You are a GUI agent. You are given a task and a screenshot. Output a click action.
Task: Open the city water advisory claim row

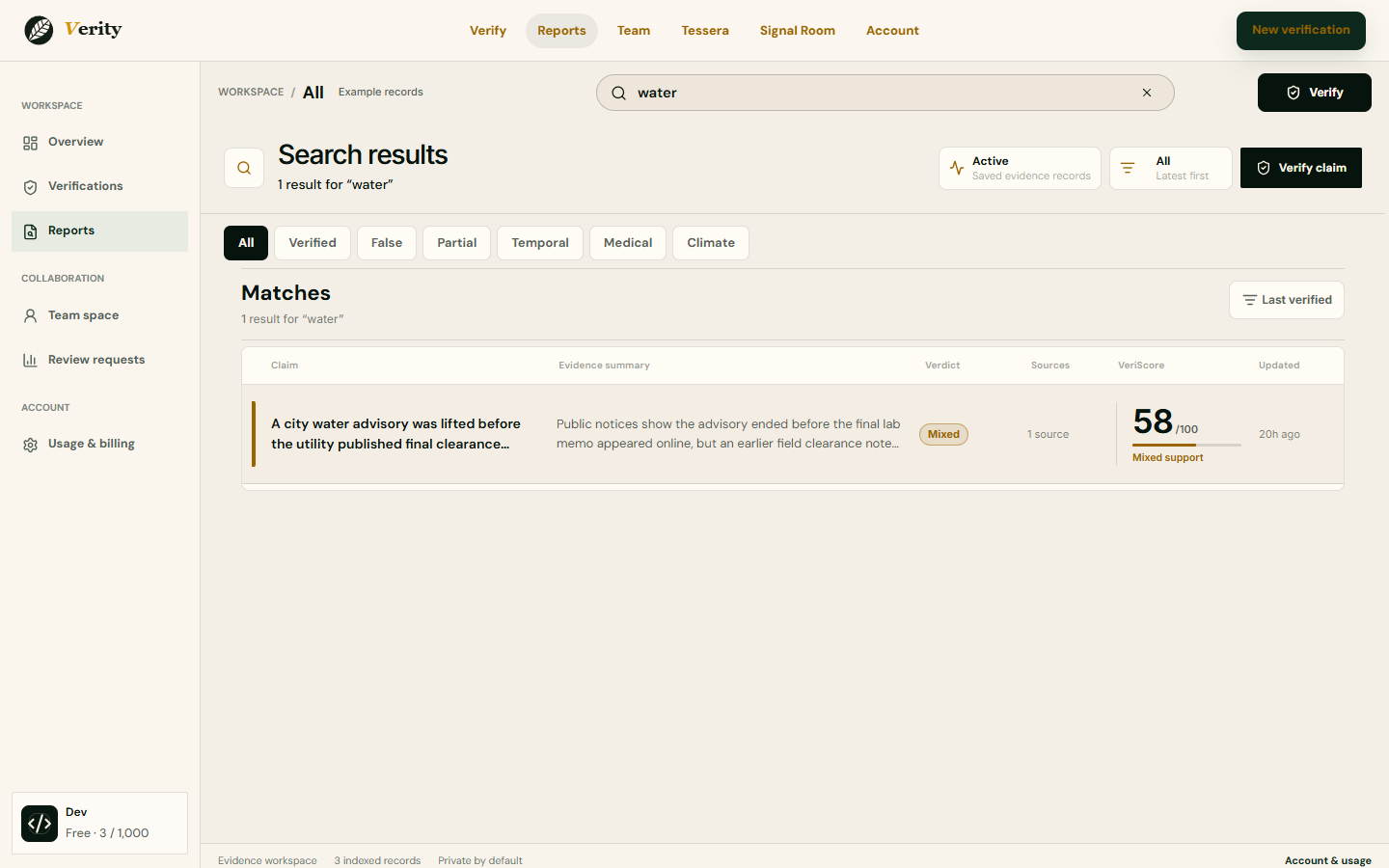click(793, 434)
